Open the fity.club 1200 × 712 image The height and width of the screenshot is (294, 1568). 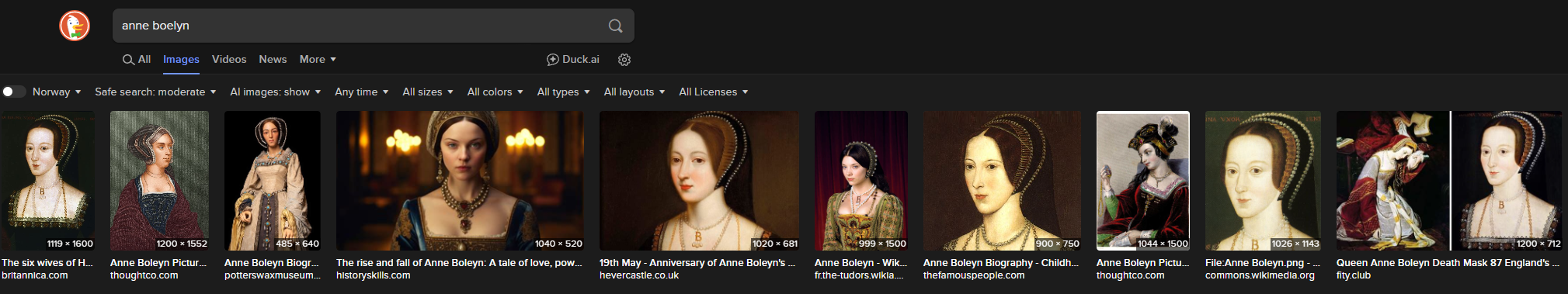[1449, 180]
